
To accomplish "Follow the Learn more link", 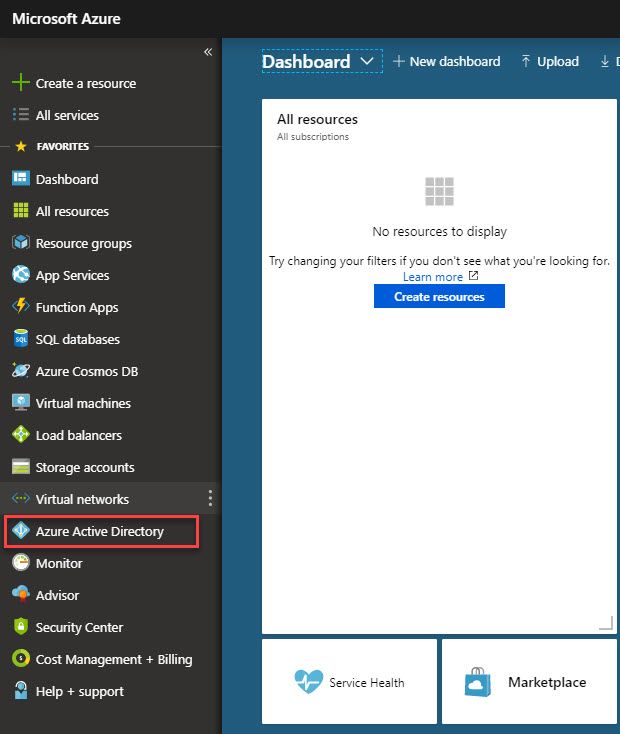I will 433,277.
